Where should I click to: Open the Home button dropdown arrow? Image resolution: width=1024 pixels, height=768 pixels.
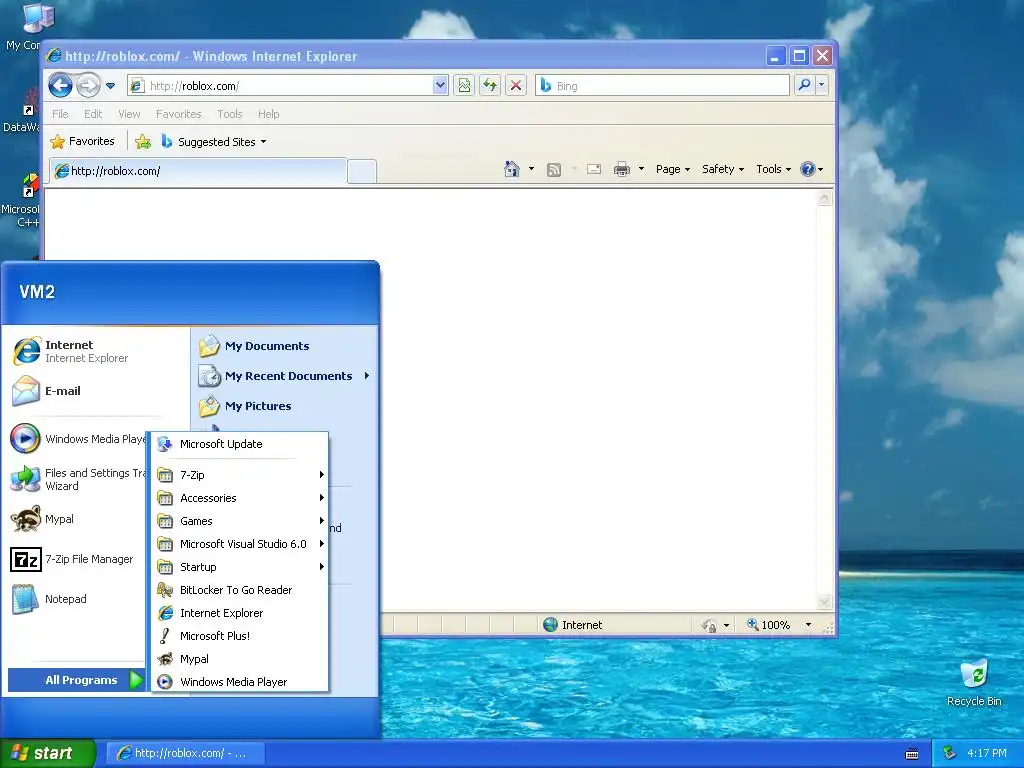[532, 169]
